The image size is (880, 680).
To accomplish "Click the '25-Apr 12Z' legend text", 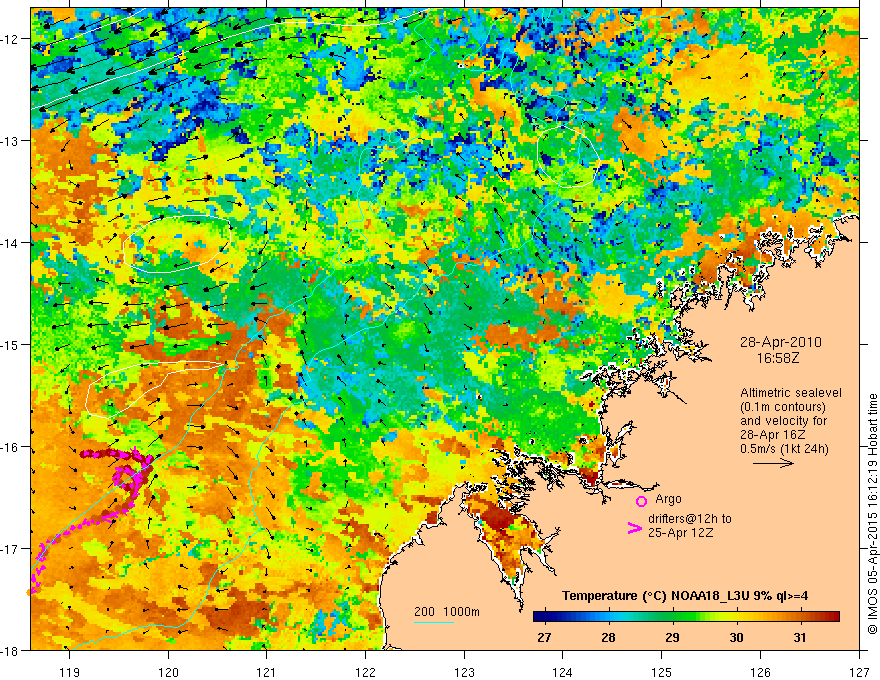I will (680, 532).
